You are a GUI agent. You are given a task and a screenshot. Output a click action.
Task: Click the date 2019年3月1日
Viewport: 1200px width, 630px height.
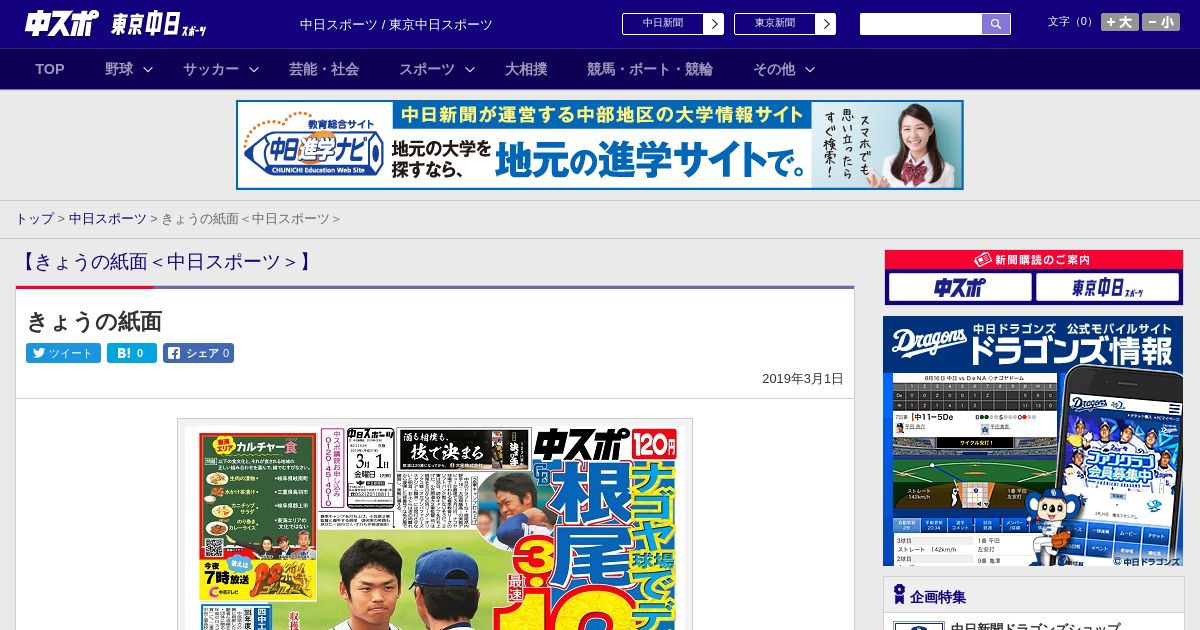[802, 379]
